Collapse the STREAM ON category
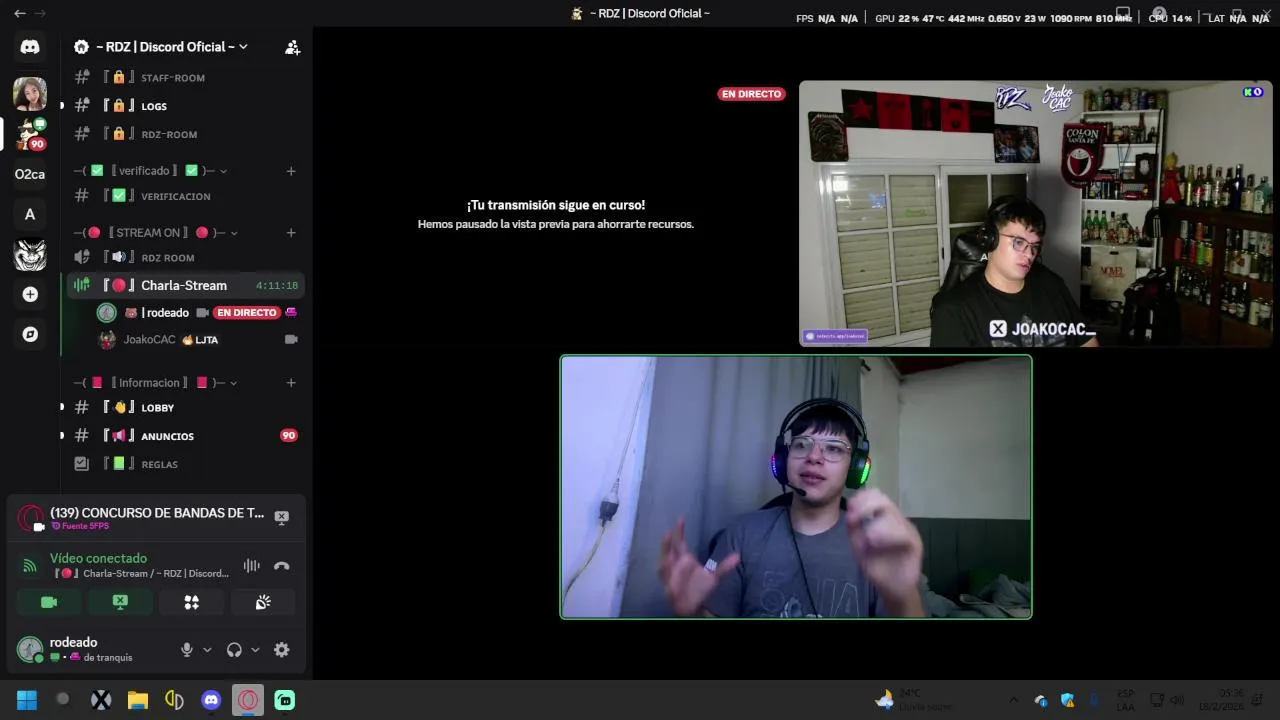Viewport: 1280px width, 720px height. [x=156, y=233]
